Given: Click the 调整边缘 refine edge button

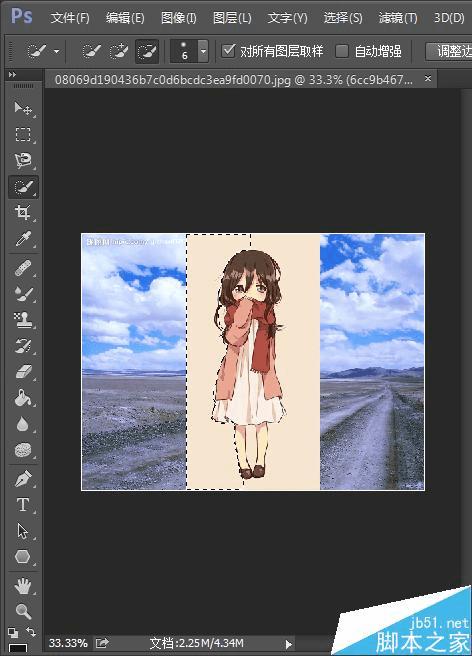Looking at the screenshot, I should click(449, 51).
